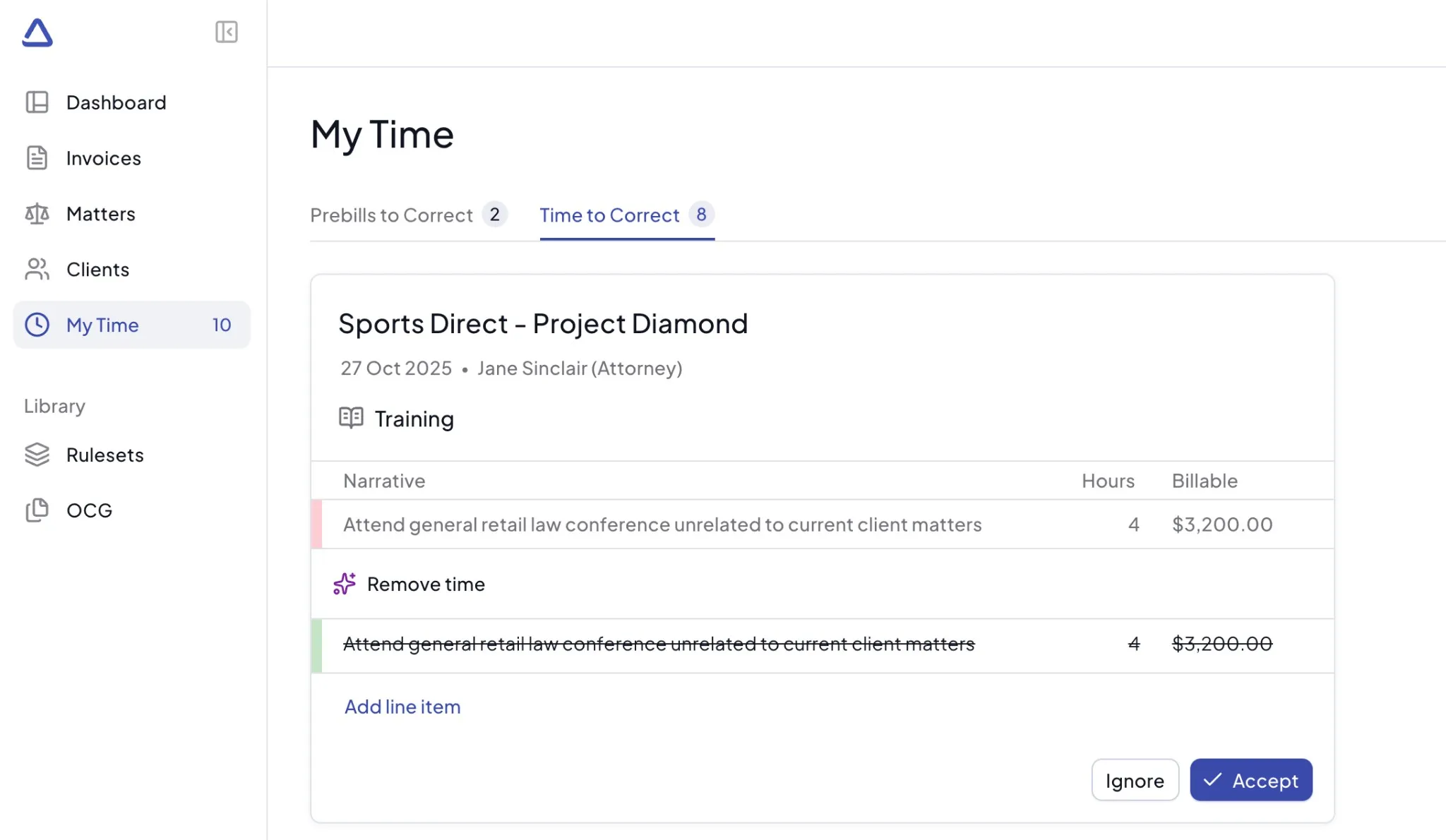Collapse the sidebar panel
Image resolution: width=1446 pixels, height=840 pixels.
coord(226,32)
